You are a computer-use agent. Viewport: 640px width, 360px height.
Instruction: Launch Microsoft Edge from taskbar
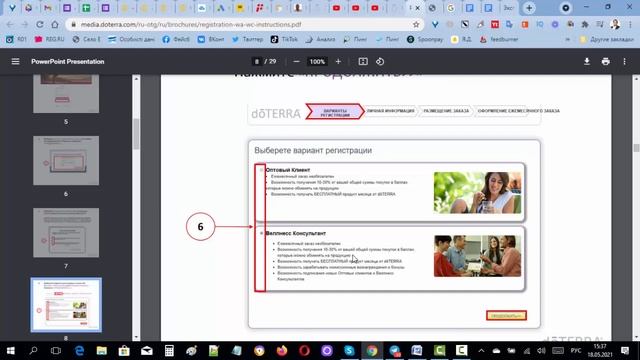[79, 351]
